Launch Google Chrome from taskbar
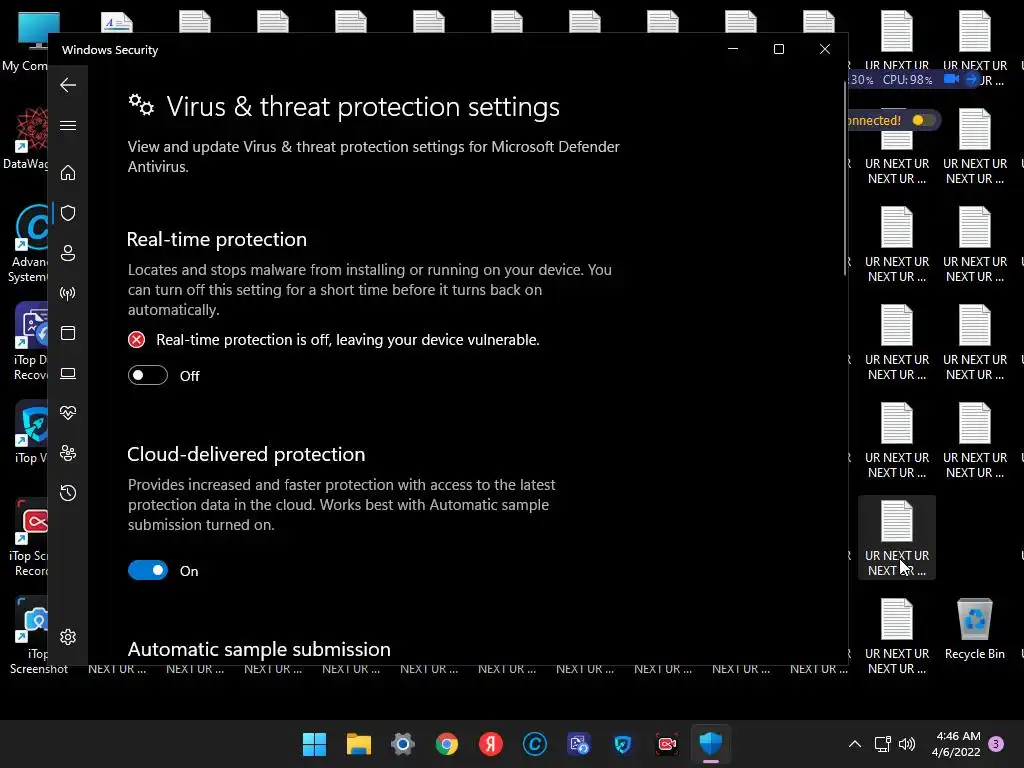The height and width of the screenshot is (768, 1024). coord(447,744)
